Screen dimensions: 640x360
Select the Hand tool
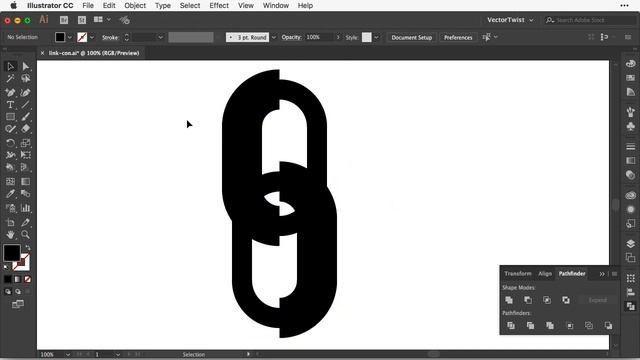coord(10,234)
